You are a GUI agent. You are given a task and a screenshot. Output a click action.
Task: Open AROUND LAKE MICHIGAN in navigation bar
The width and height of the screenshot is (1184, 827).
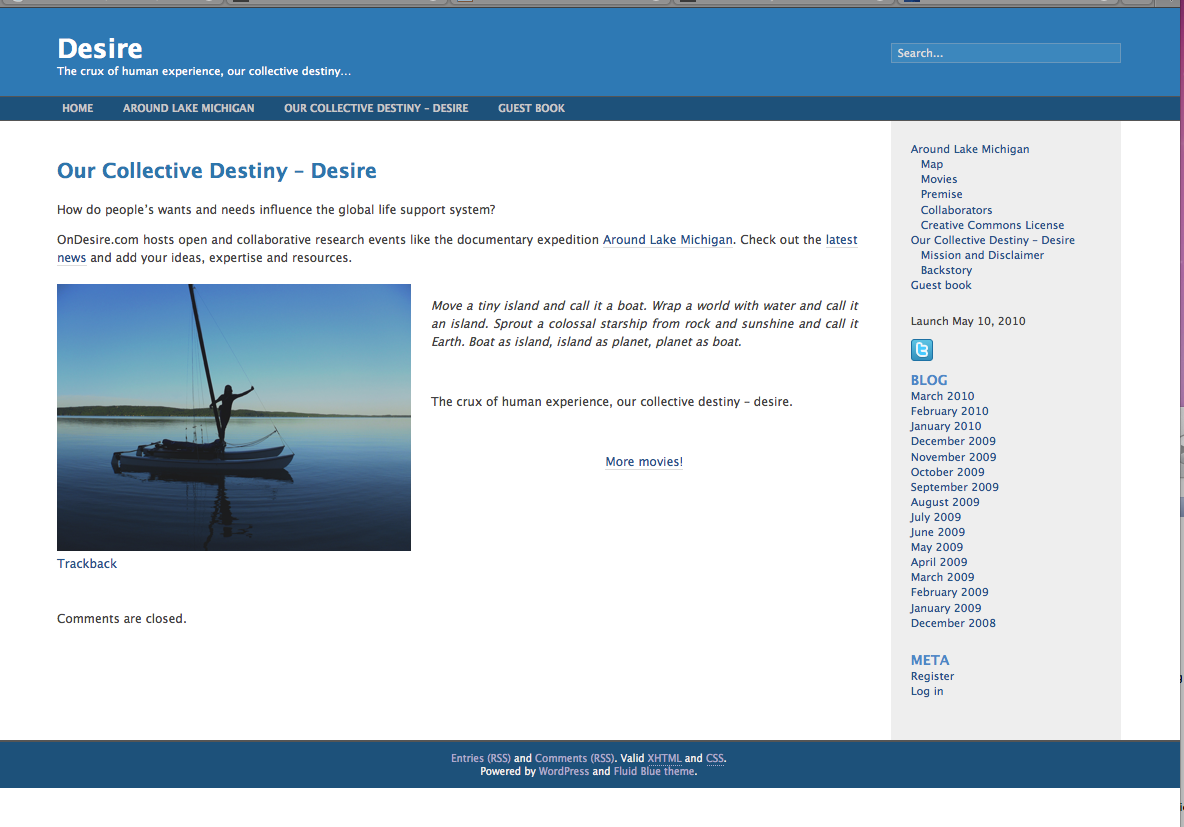pos(189,108)
